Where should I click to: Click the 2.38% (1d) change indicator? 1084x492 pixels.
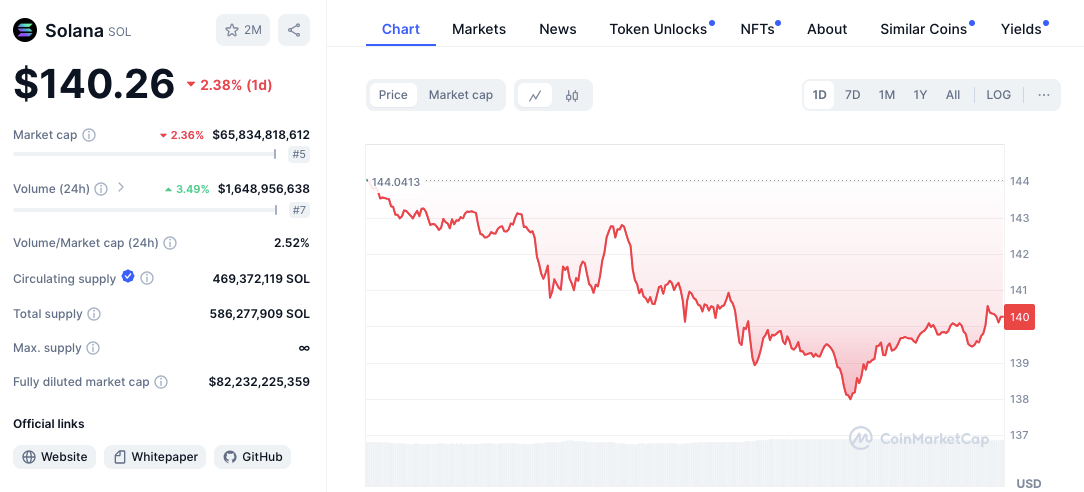pos(230,85)
